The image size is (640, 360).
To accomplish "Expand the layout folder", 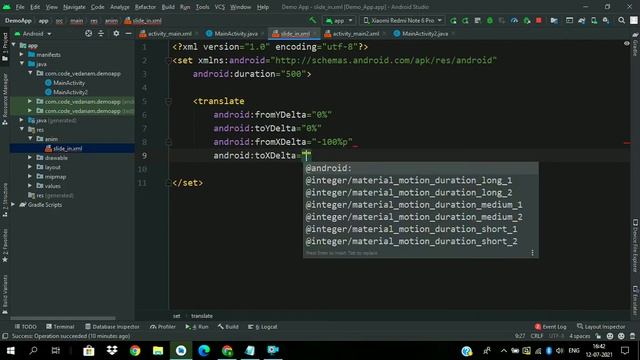I will 30,167.
